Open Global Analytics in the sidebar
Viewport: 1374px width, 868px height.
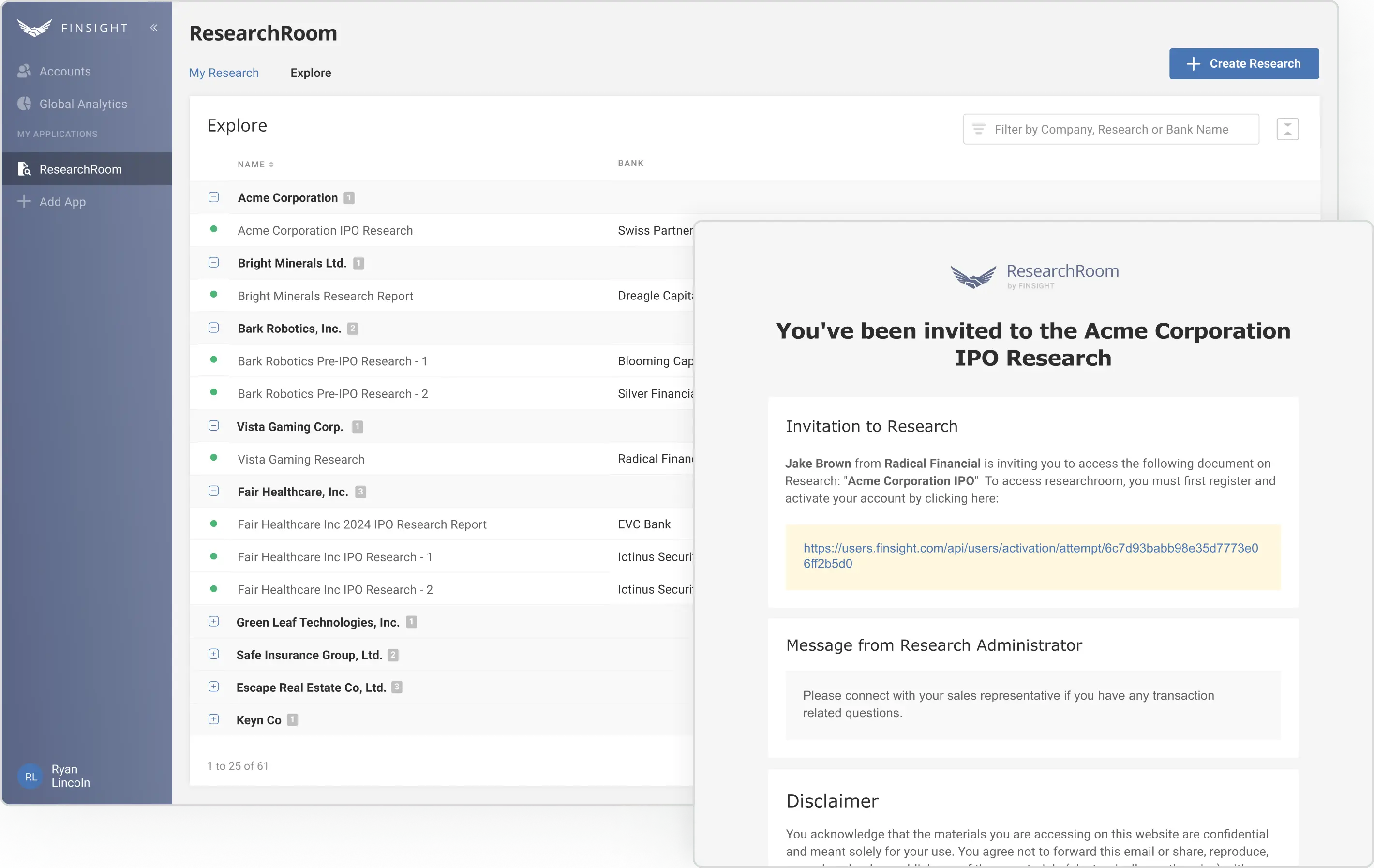[87, 104]
